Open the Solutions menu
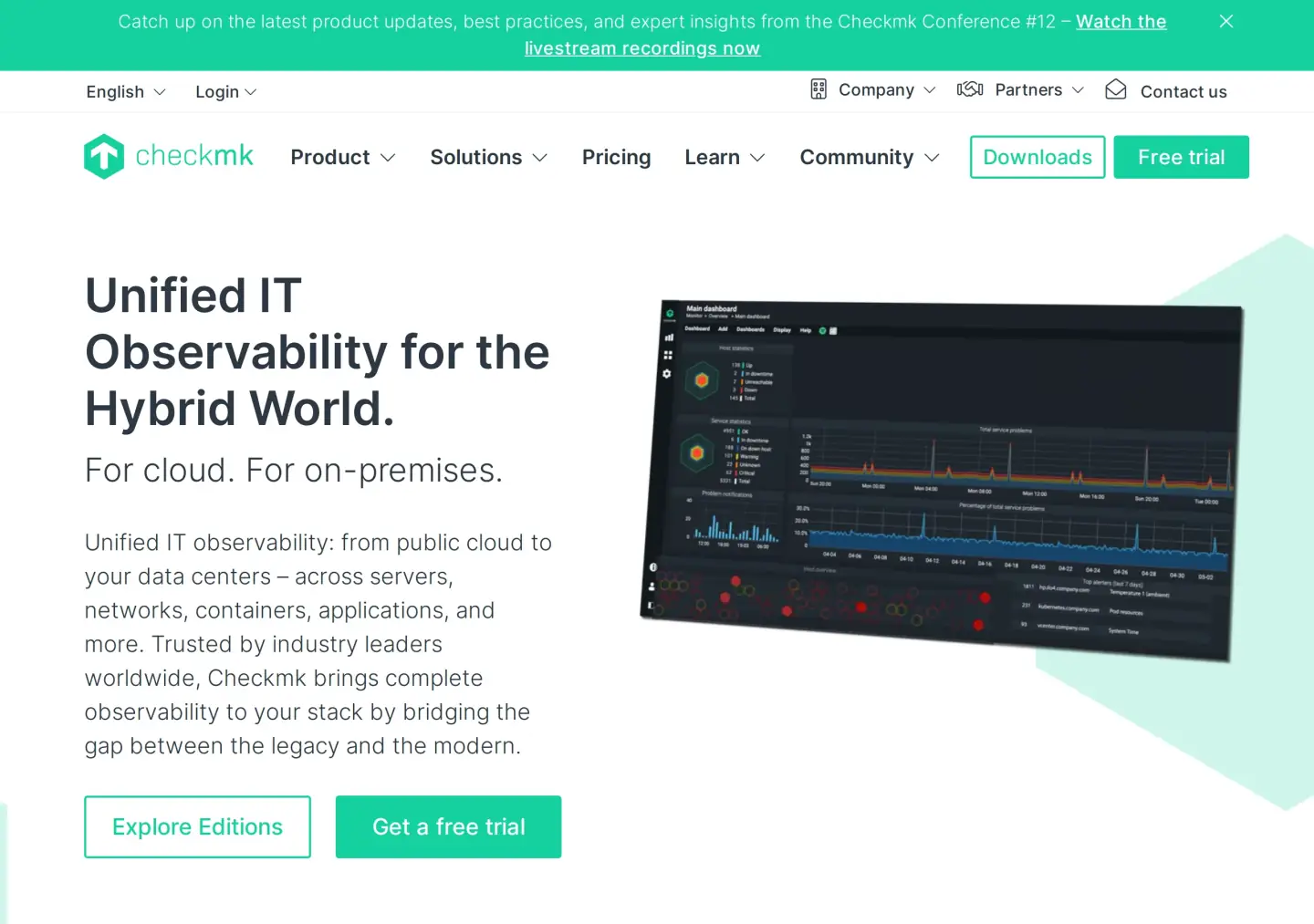Screen dimensions: 1314x924 (489, 158)
